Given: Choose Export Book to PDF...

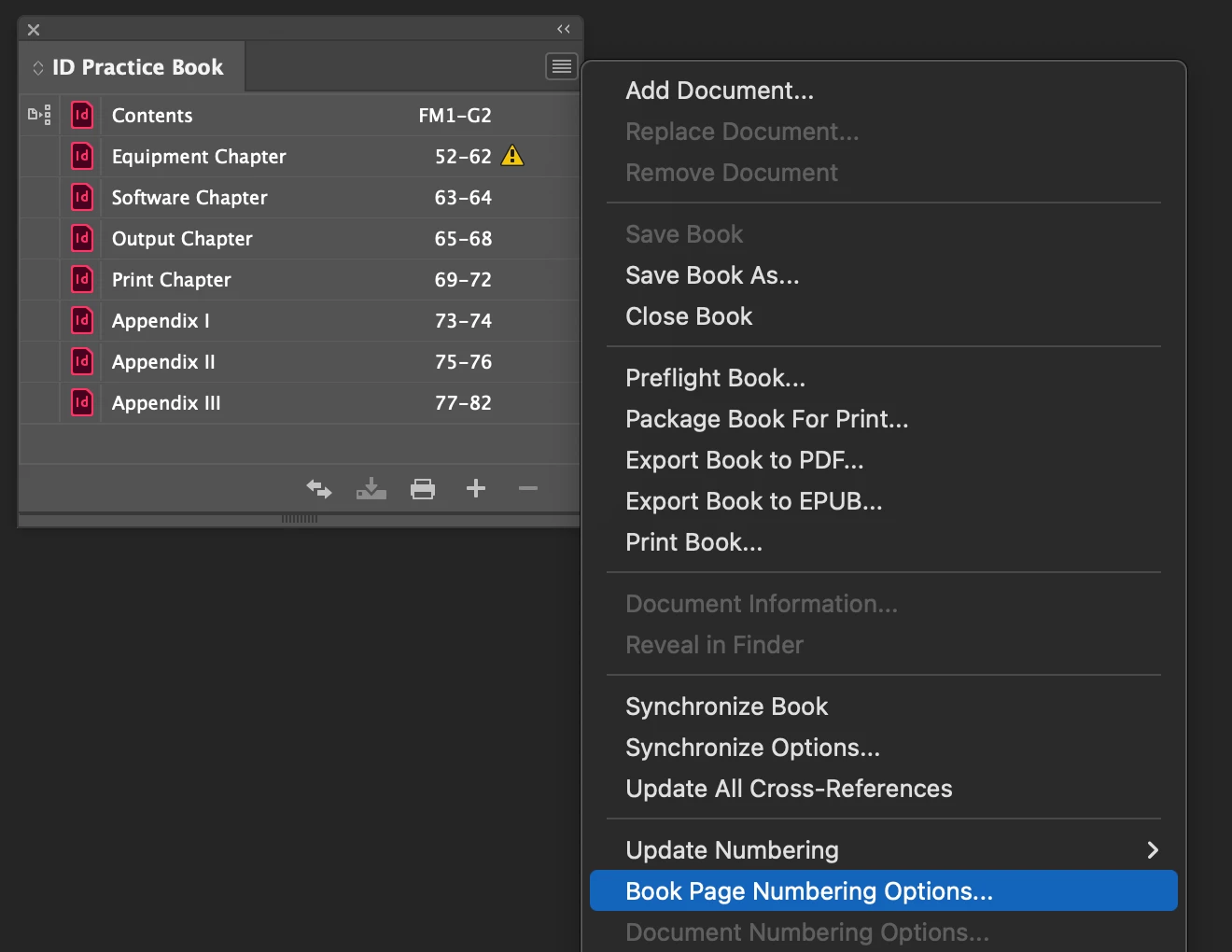Looking at the screenshot, I should point(884,460).
